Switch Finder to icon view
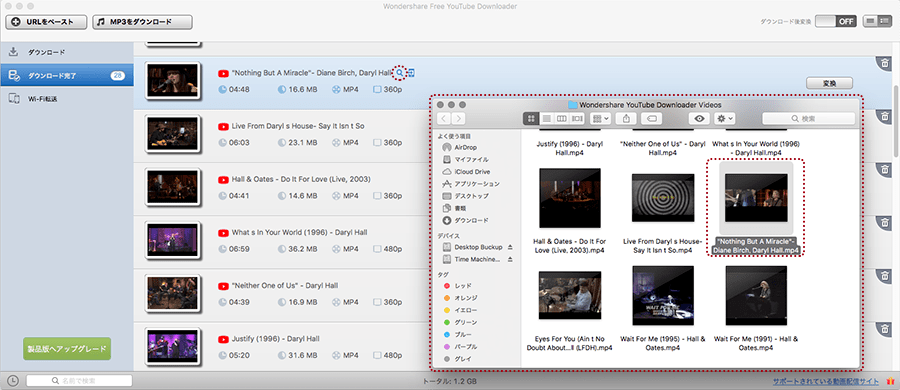900x390 pixels. click(x=531, y=118)
